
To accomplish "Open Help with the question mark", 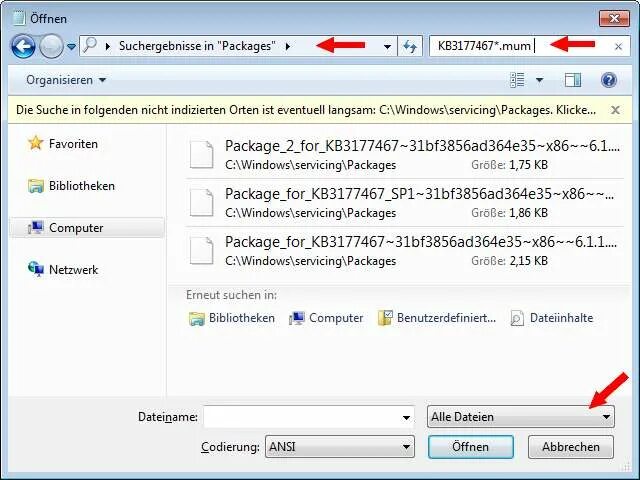I will 608,80.
